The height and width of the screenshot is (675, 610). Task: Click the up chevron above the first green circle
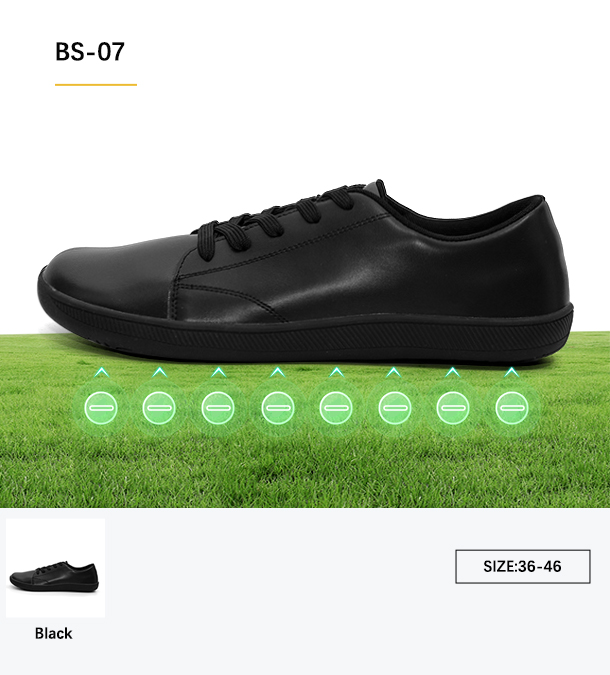[x=102, y=372]
